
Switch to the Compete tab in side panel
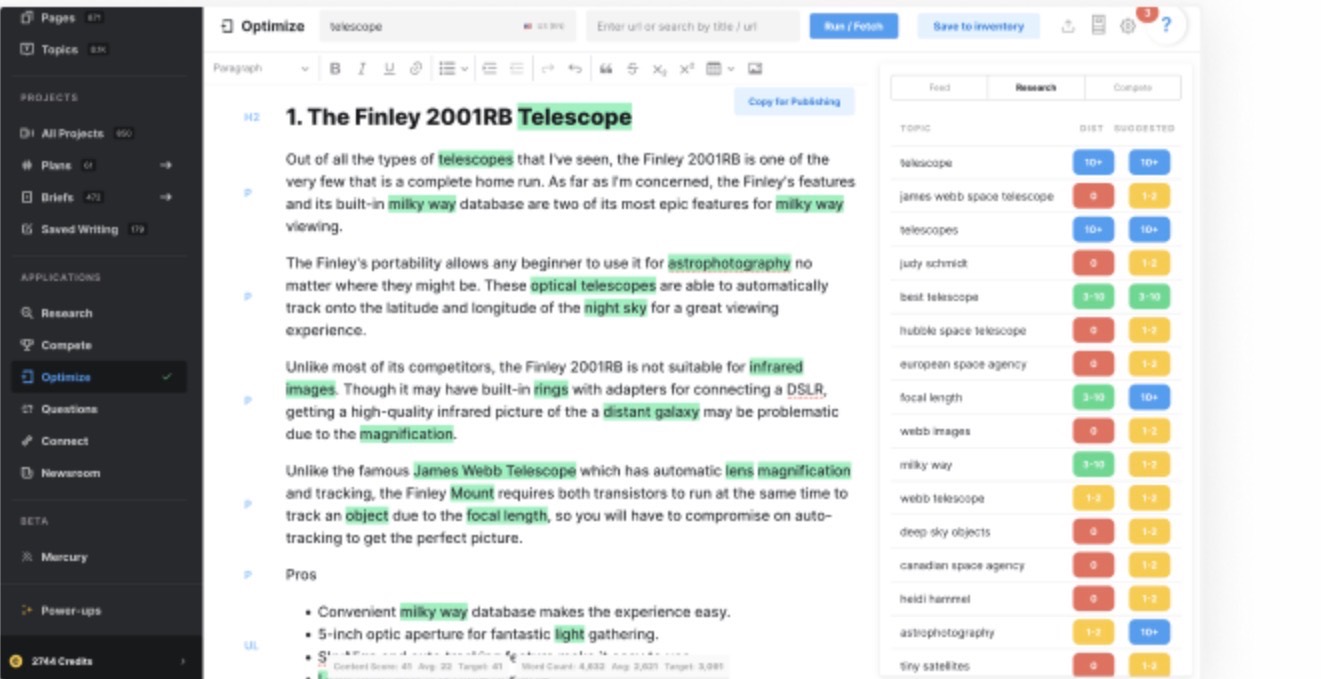click(x=1132, y=88)
